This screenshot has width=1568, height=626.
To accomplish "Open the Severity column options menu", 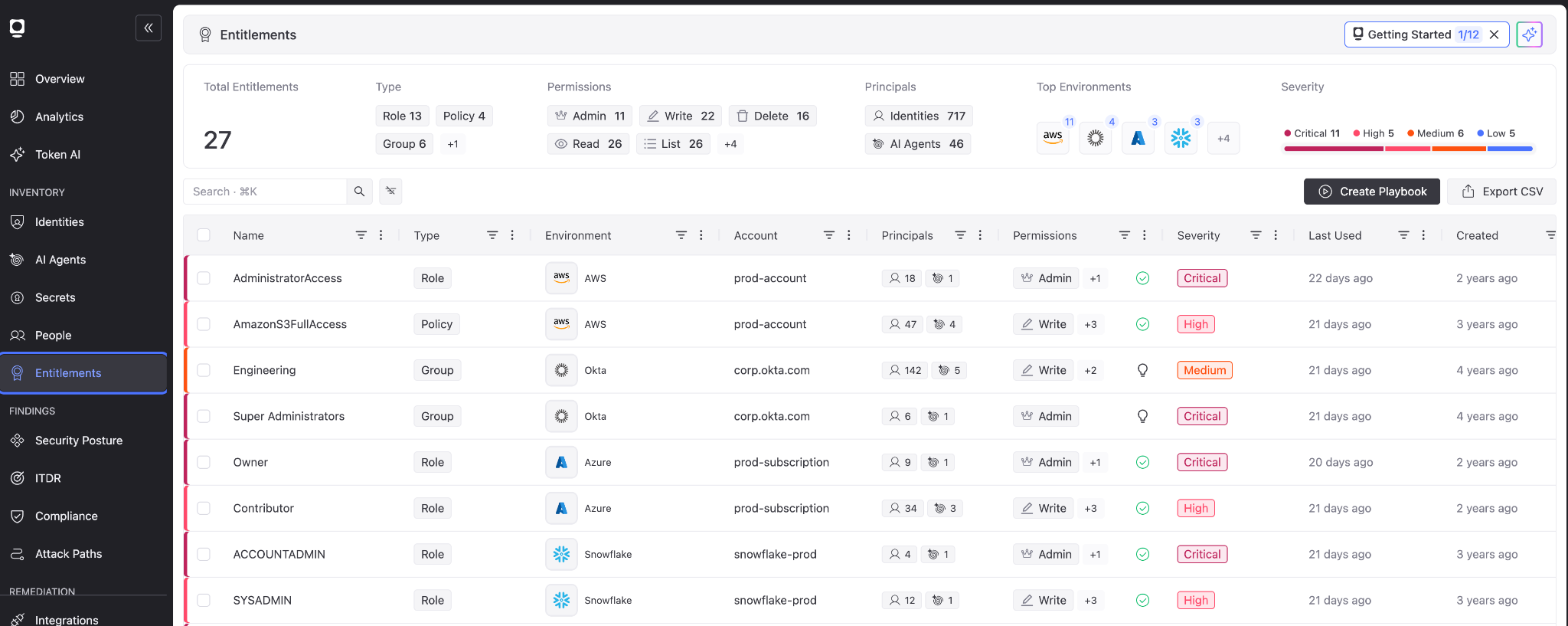I will click(1276, 235).
